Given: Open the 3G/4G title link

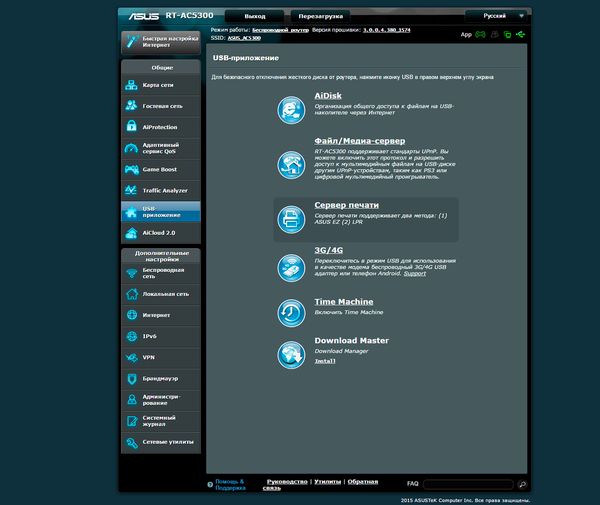Looking at the screenshot, I should 329,250.
